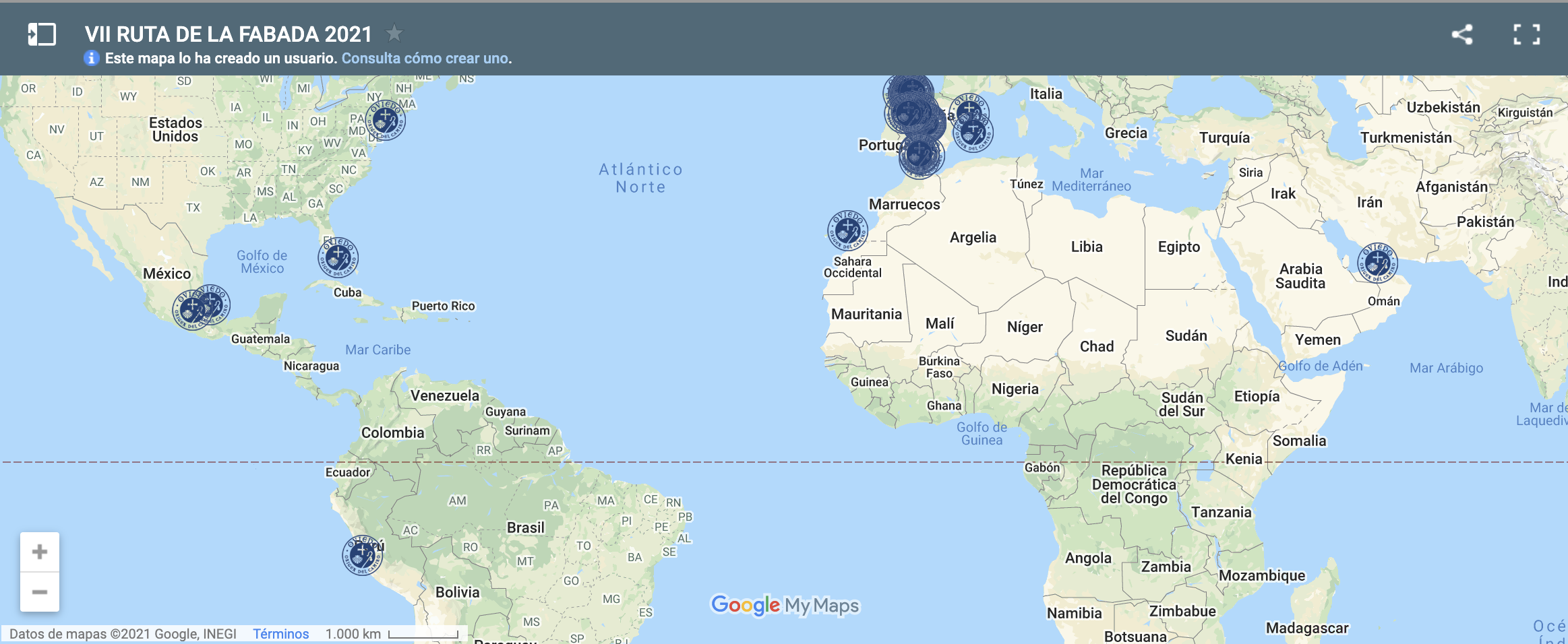Select the marker near Canary Islands

[x=847, y=230]
